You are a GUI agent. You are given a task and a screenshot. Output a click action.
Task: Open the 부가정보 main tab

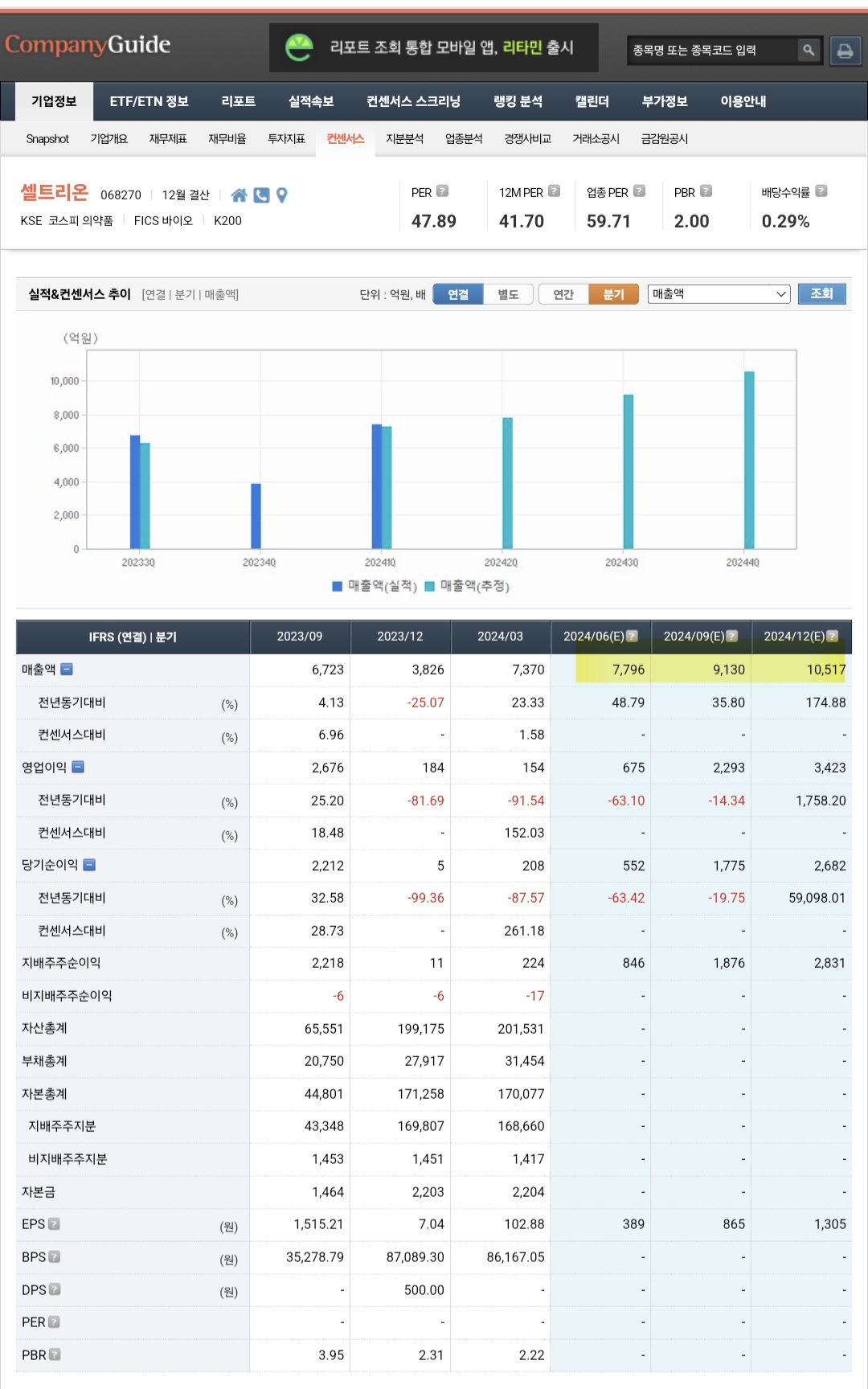tap(665, 101)
